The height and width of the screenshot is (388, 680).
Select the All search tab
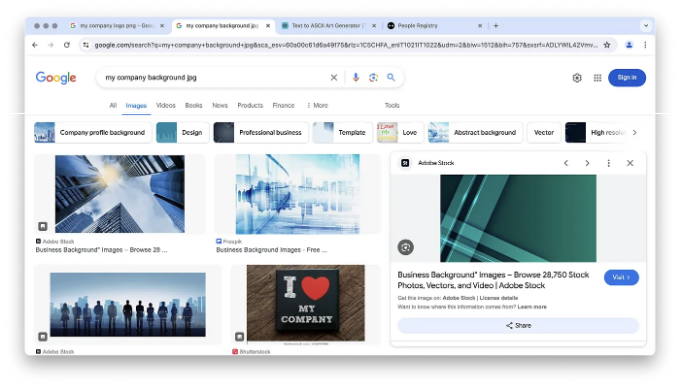pos(113,105)
